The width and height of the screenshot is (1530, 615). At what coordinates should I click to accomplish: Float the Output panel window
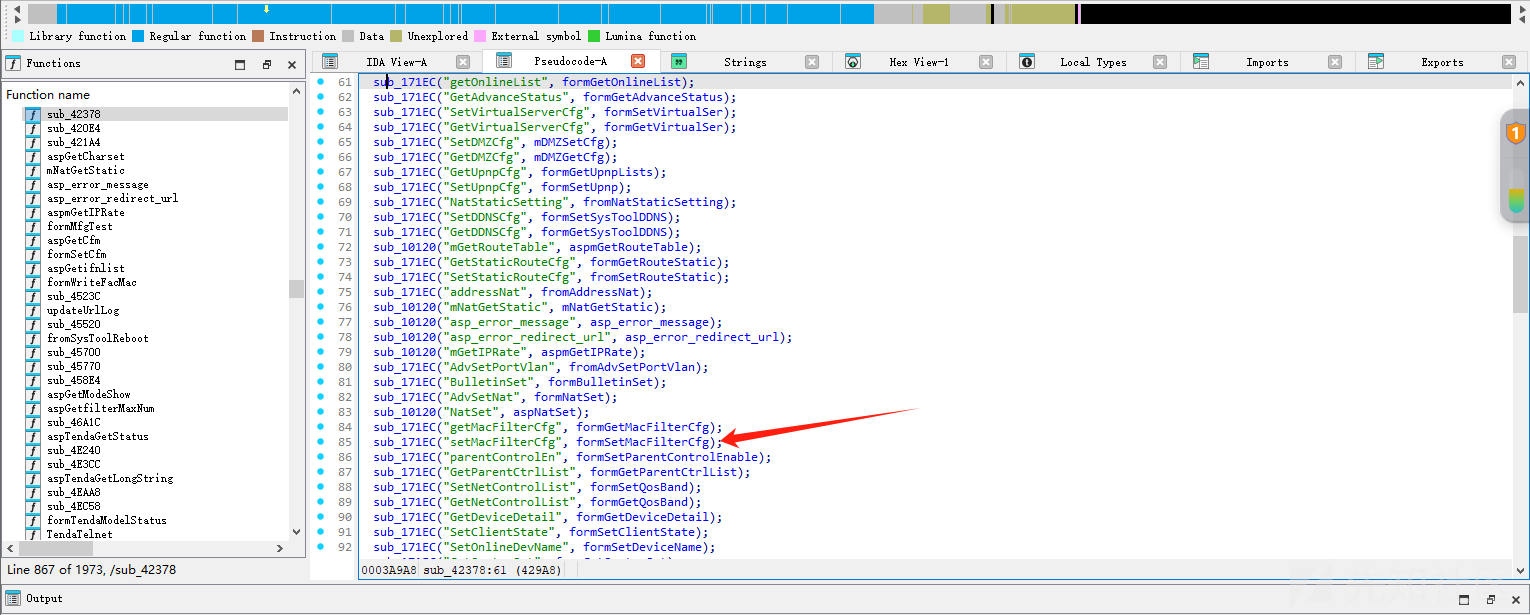click(x=1465, y=599)
